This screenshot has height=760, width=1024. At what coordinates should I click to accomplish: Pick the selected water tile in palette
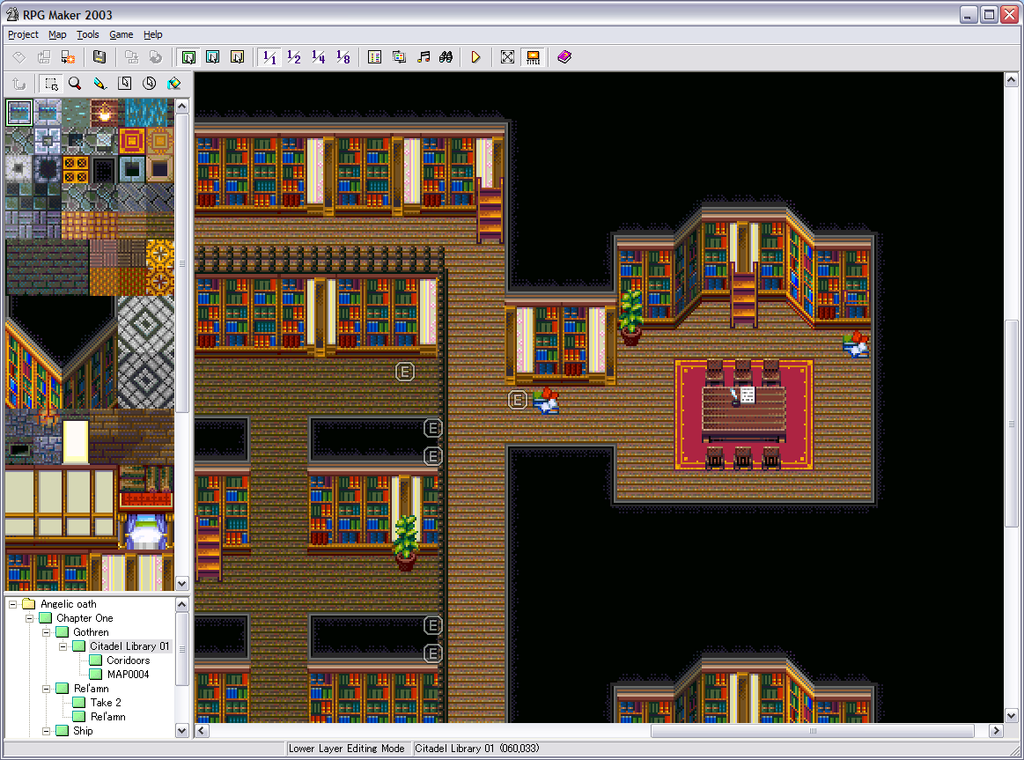pos(19,113)
